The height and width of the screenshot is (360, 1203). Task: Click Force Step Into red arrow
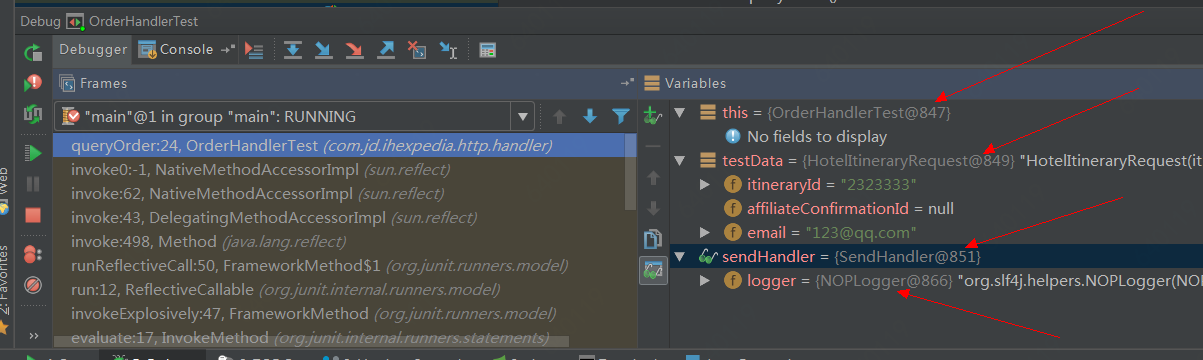(355, 50)
